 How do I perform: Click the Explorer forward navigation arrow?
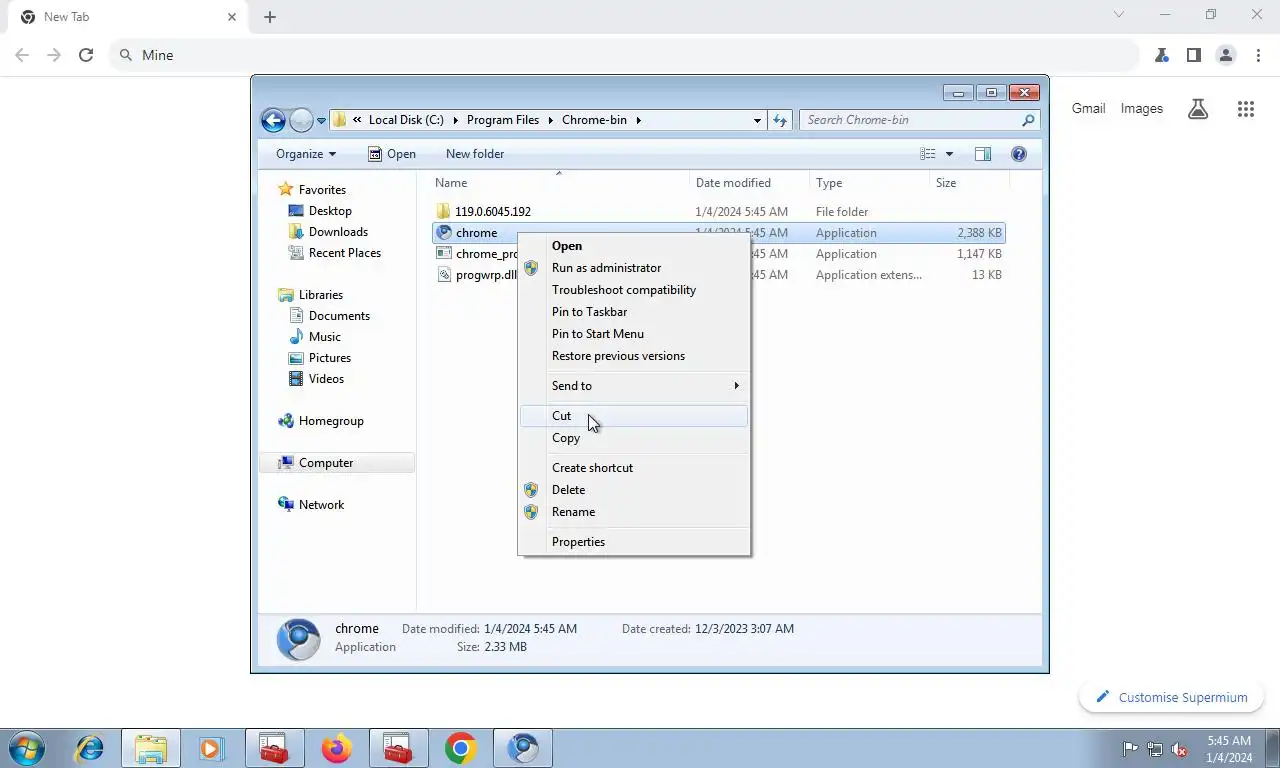[301, 121]
